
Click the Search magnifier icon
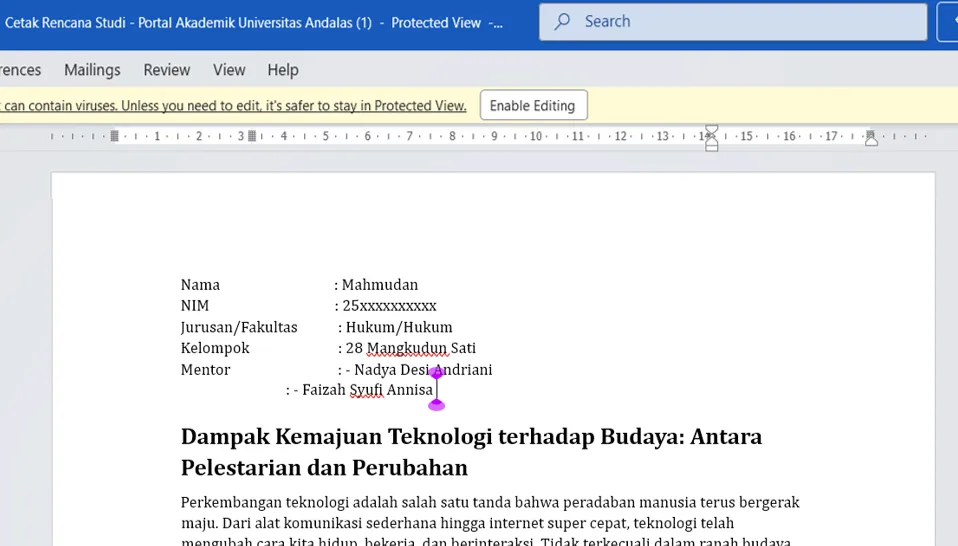562,21
